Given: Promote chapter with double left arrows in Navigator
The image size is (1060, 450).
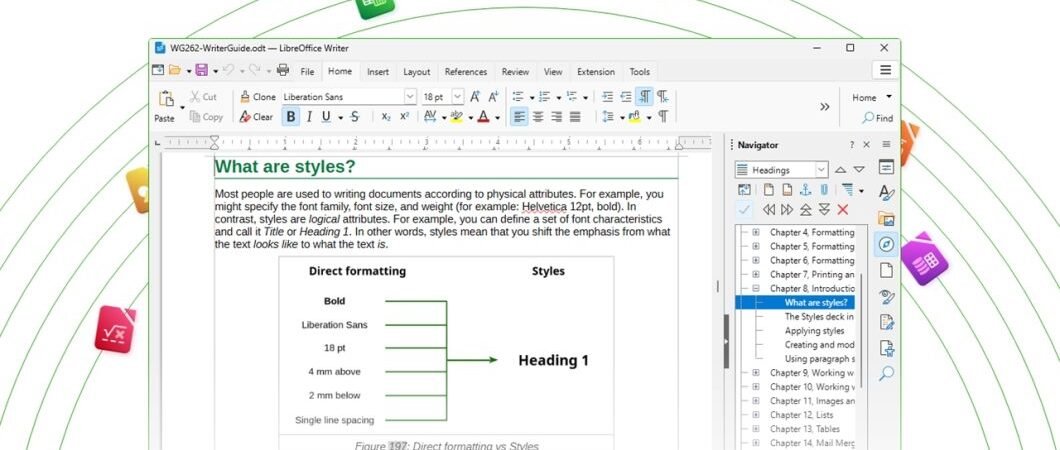Looking at the screenshot, I should [x=769, y=209].
